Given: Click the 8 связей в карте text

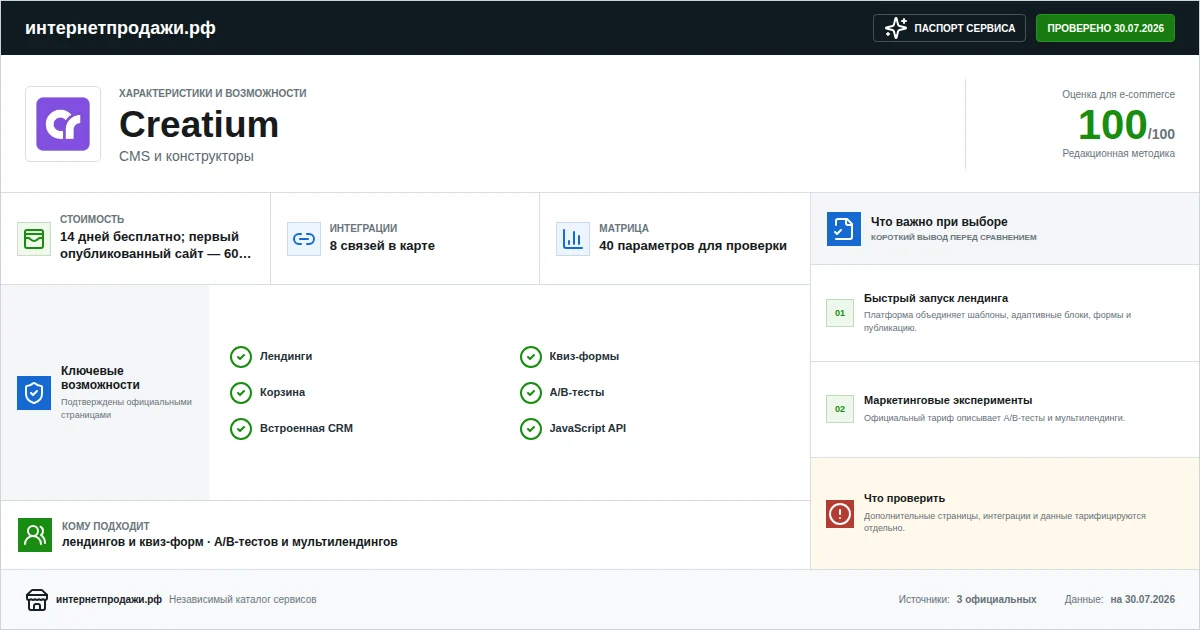Looking at the screenshot, I should (x=382, y=246).
